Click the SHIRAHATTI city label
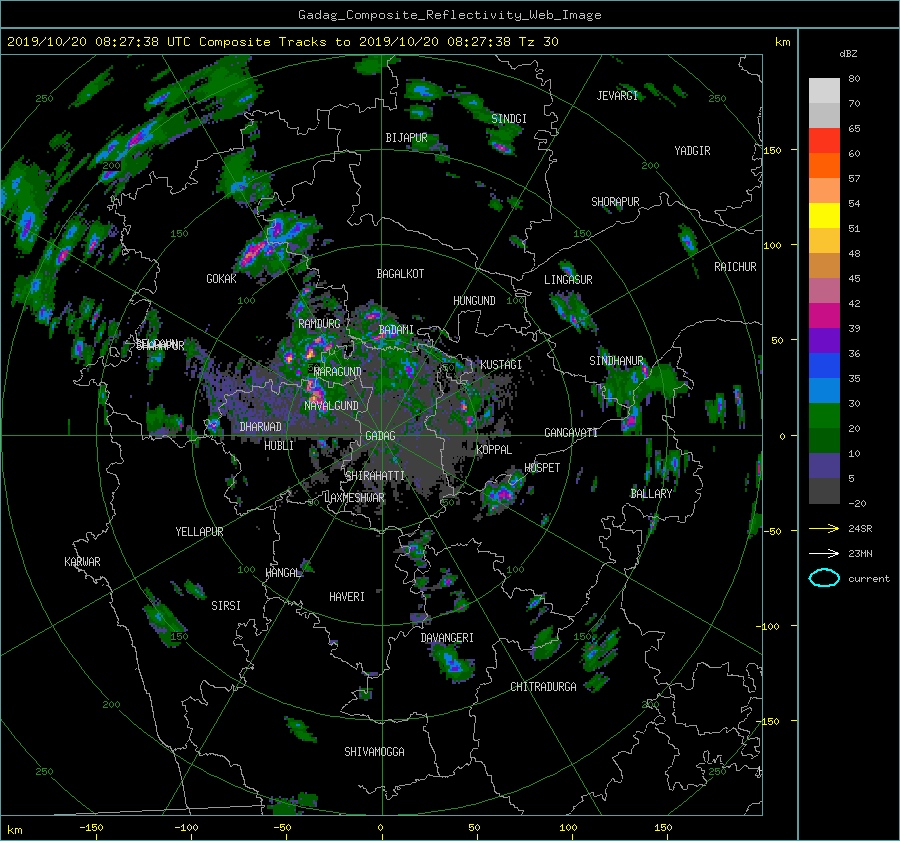The height and width of the screenshot is (841, 900). point(375,475)
